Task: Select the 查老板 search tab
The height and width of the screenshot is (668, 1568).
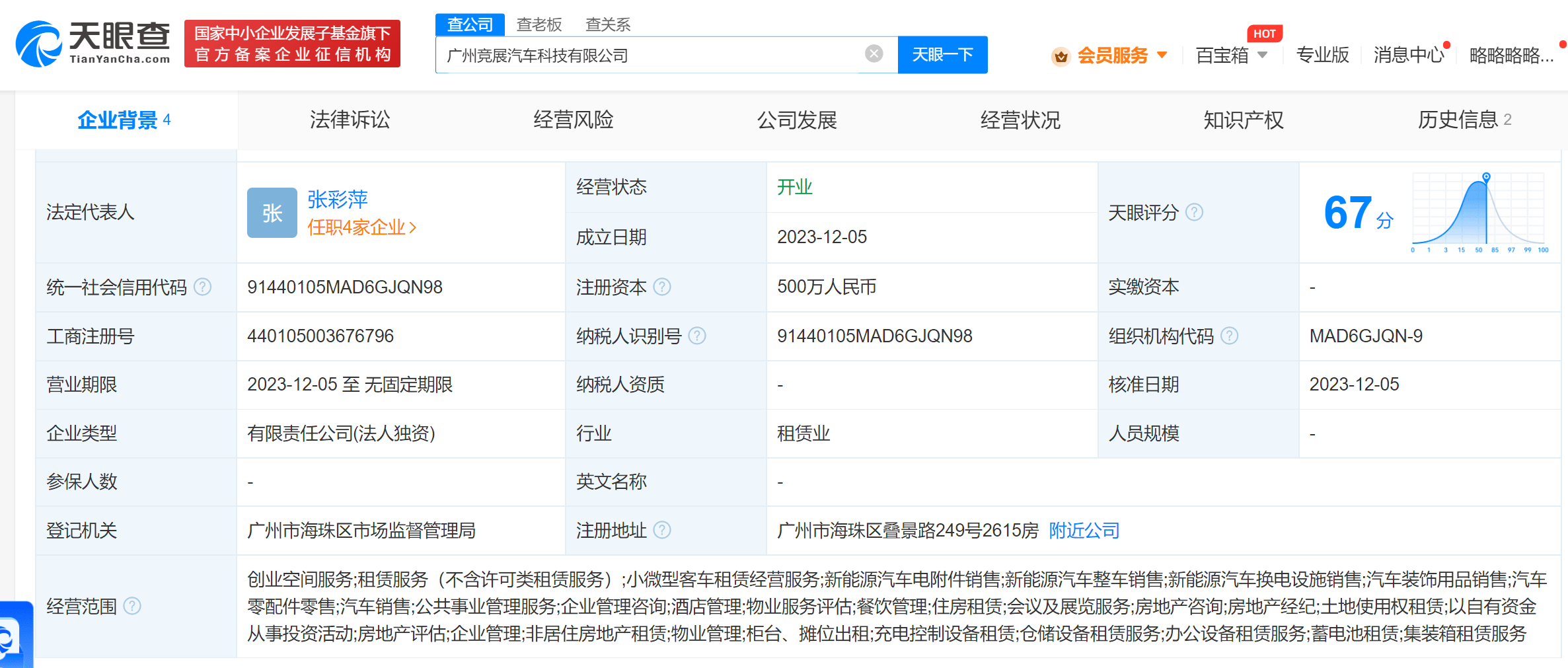Action: pyautogui.click(x=539, y=24)
